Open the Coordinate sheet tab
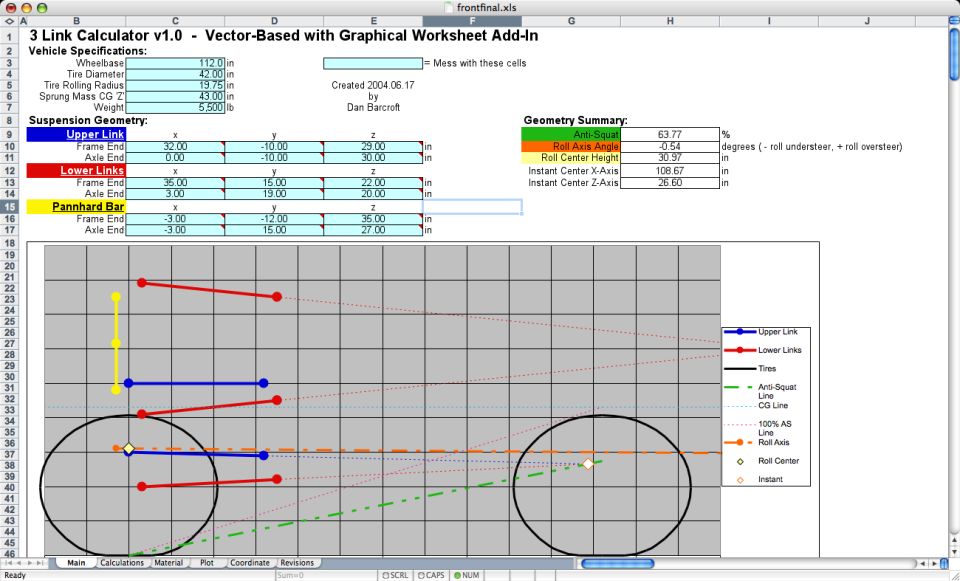The width and height of the screenshot is (960, 581). [x=250, y=563]
